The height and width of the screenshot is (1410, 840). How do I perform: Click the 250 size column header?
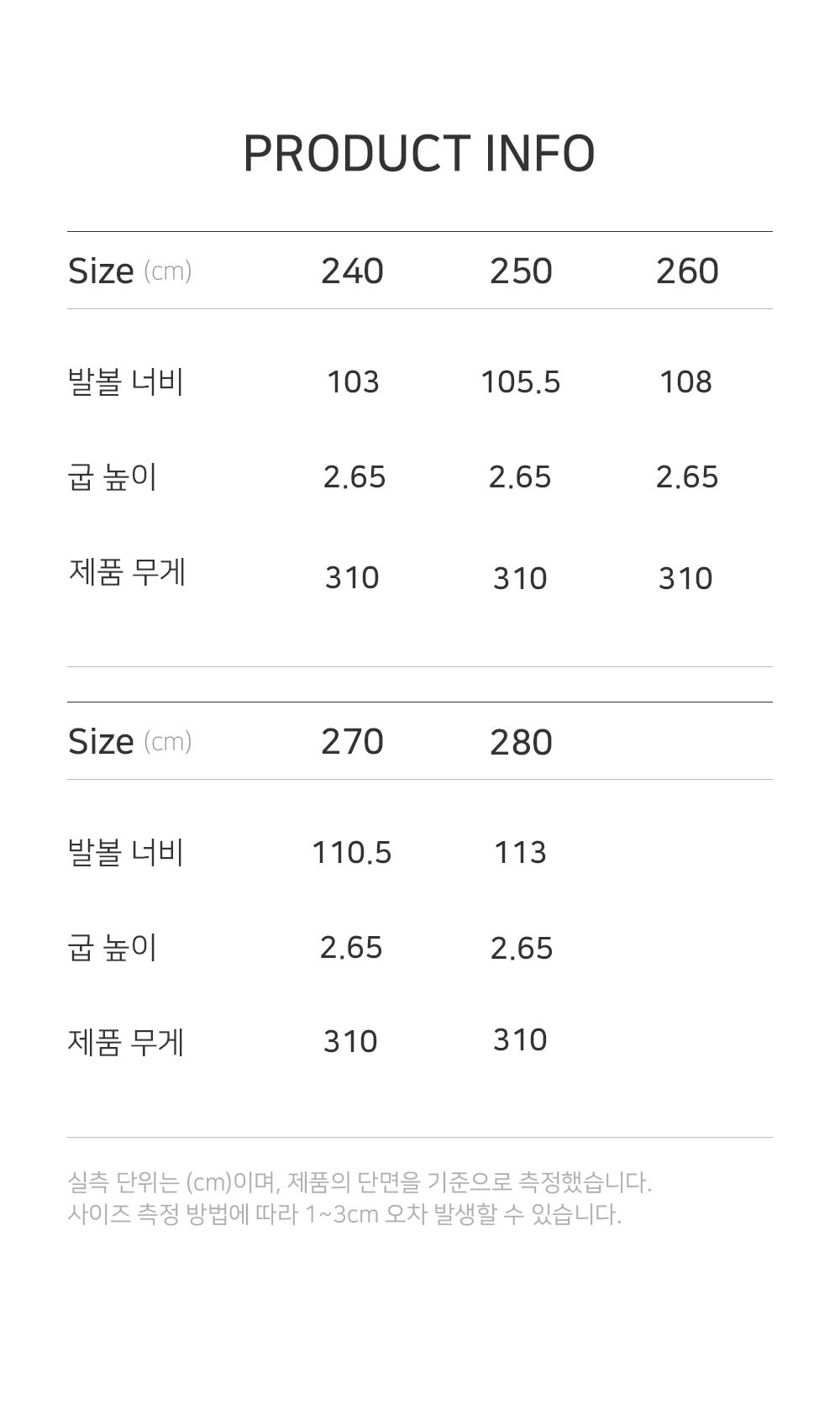click(521, 271)
